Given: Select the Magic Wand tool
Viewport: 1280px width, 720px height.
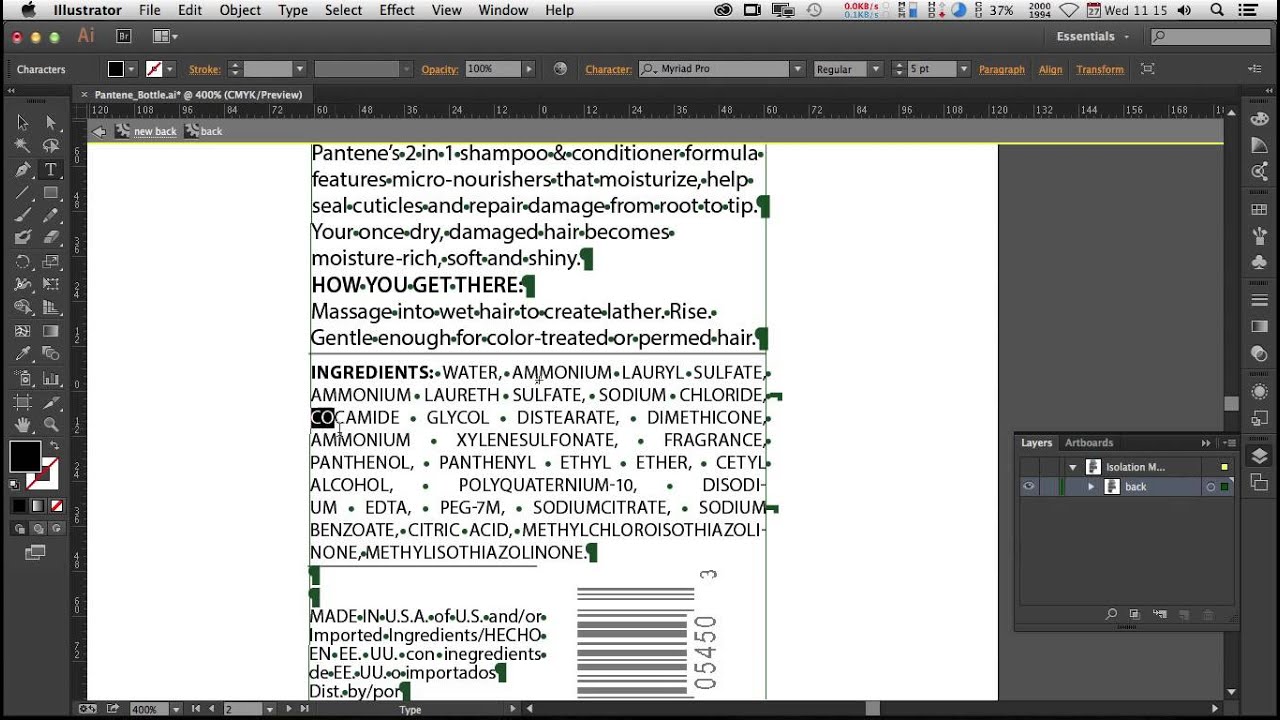Looking at the screenshot, I should (22, 146).
